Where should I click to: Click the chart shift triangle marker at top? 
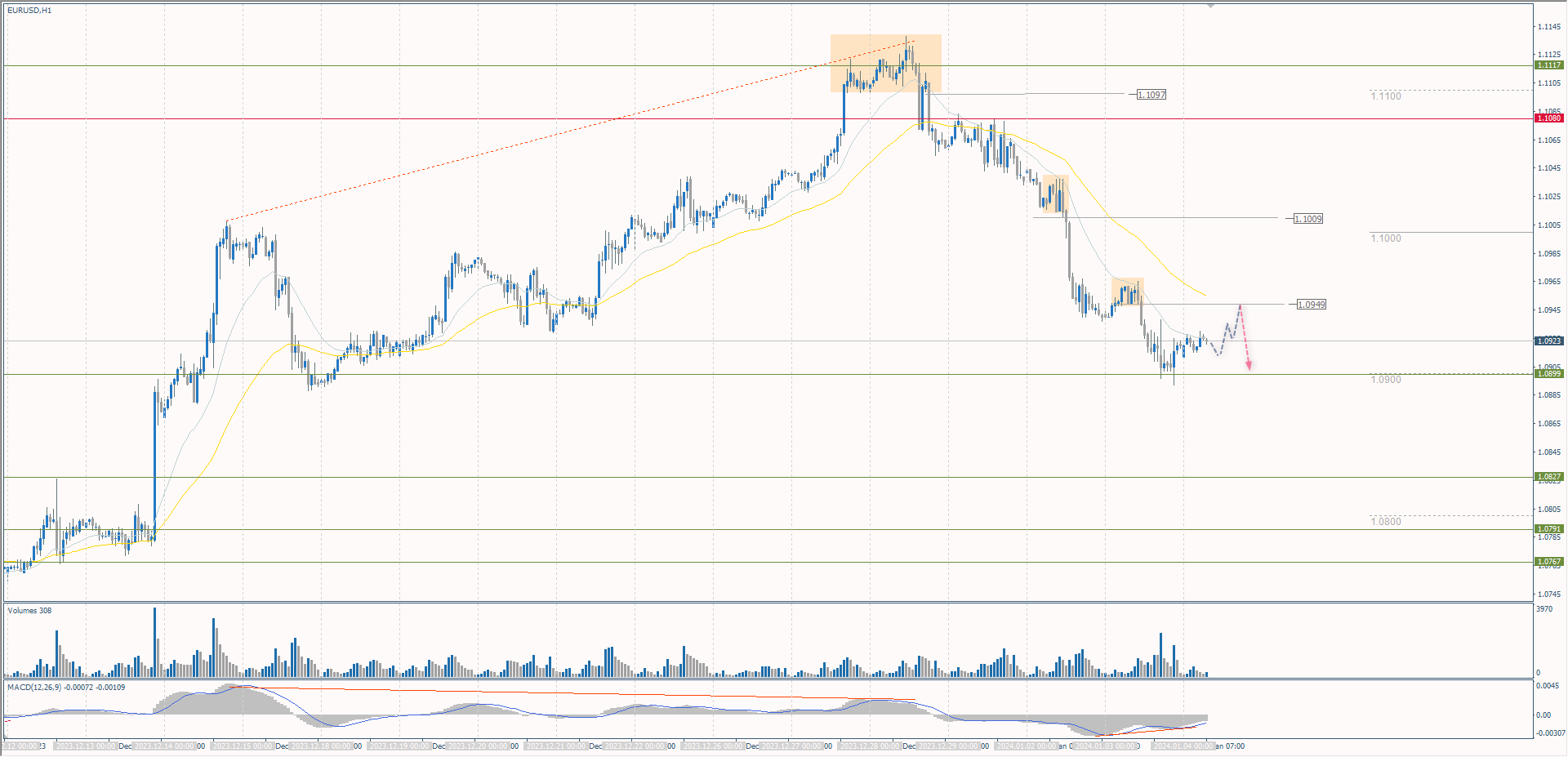(x=1210, y=6)
